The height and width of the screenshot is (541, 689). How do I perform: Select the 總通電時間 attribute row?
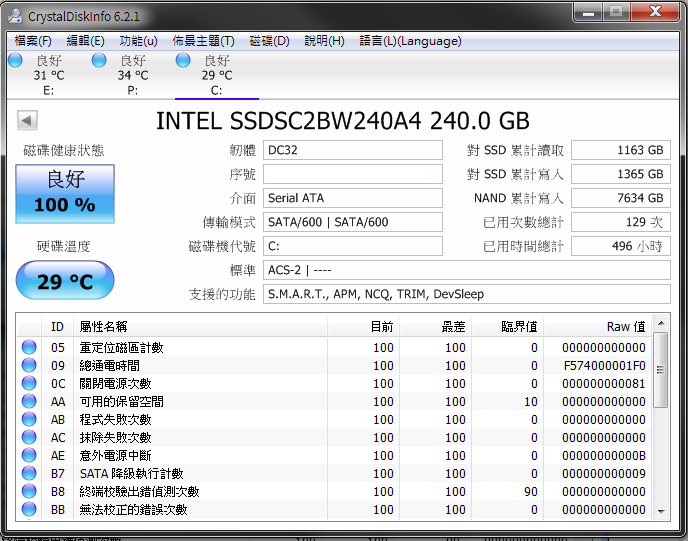point(334,365)
